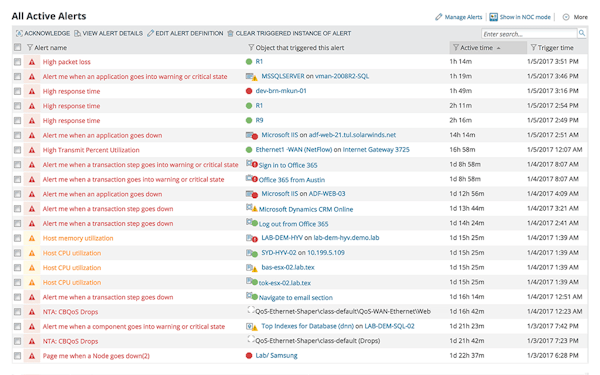600x375 pixels.
Task: Check the checkbox for Navigate to email section row
Action: coord(18,297)
